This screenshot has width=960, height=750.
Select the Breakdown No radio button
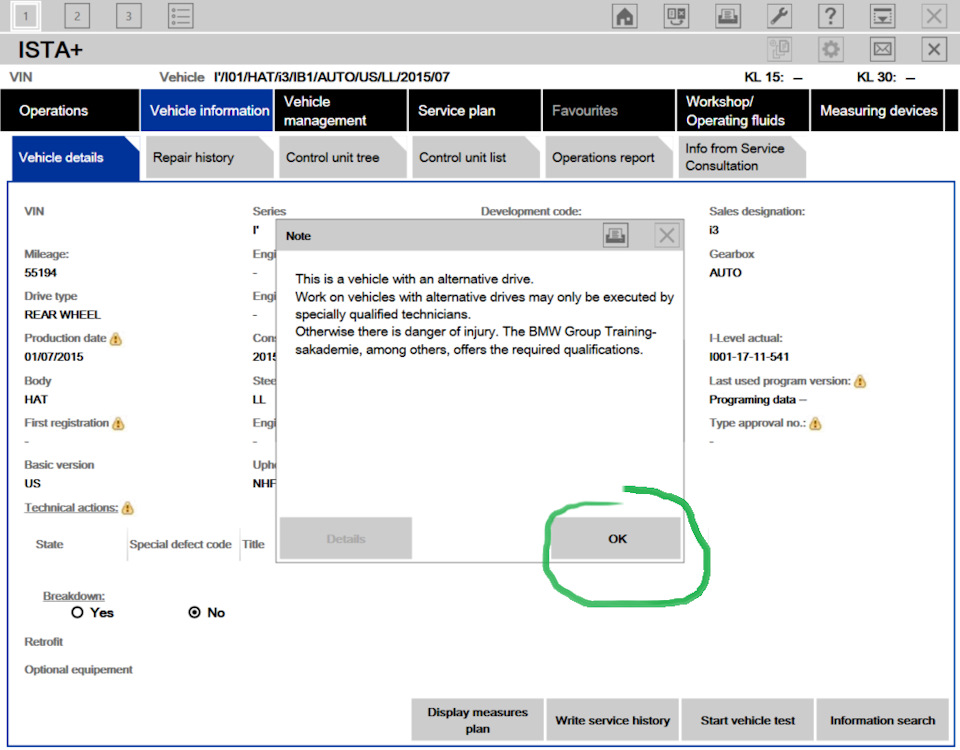tap(194, 612)
